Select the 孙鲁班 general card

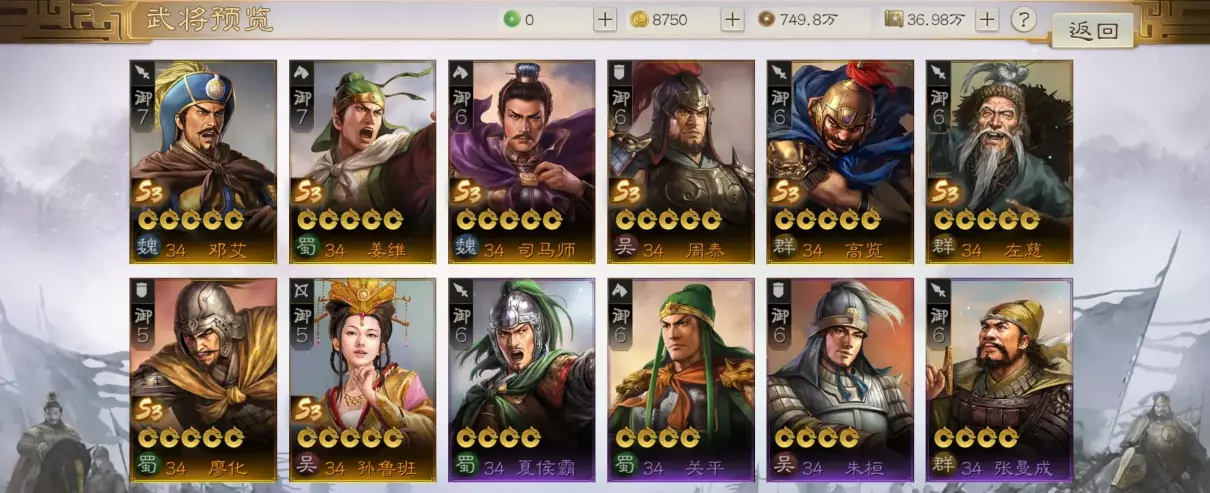[x=362, y=380]
